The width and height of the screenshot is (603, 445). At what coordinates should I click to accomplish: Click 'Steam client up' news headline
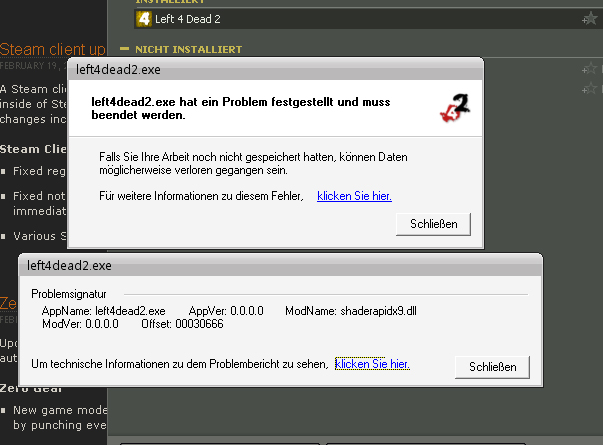tap(53, 49)
